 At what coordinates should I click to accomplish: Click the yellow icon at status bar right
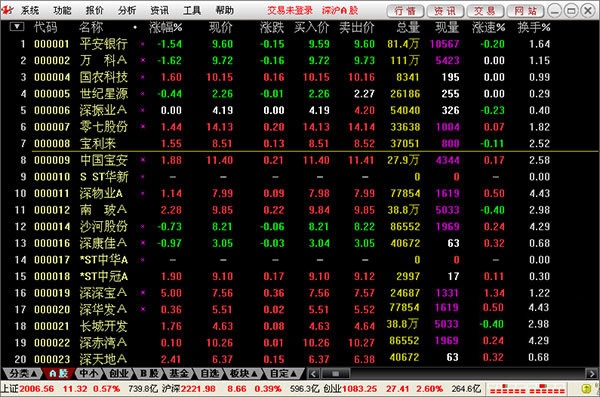click(586, 389)
